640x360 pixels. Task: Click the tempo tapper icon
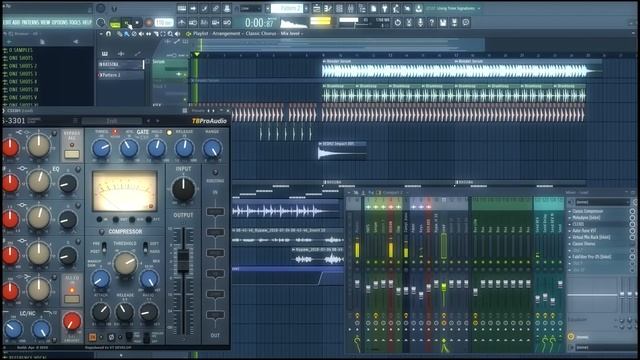pyautogui.click(x=396, y=9)
